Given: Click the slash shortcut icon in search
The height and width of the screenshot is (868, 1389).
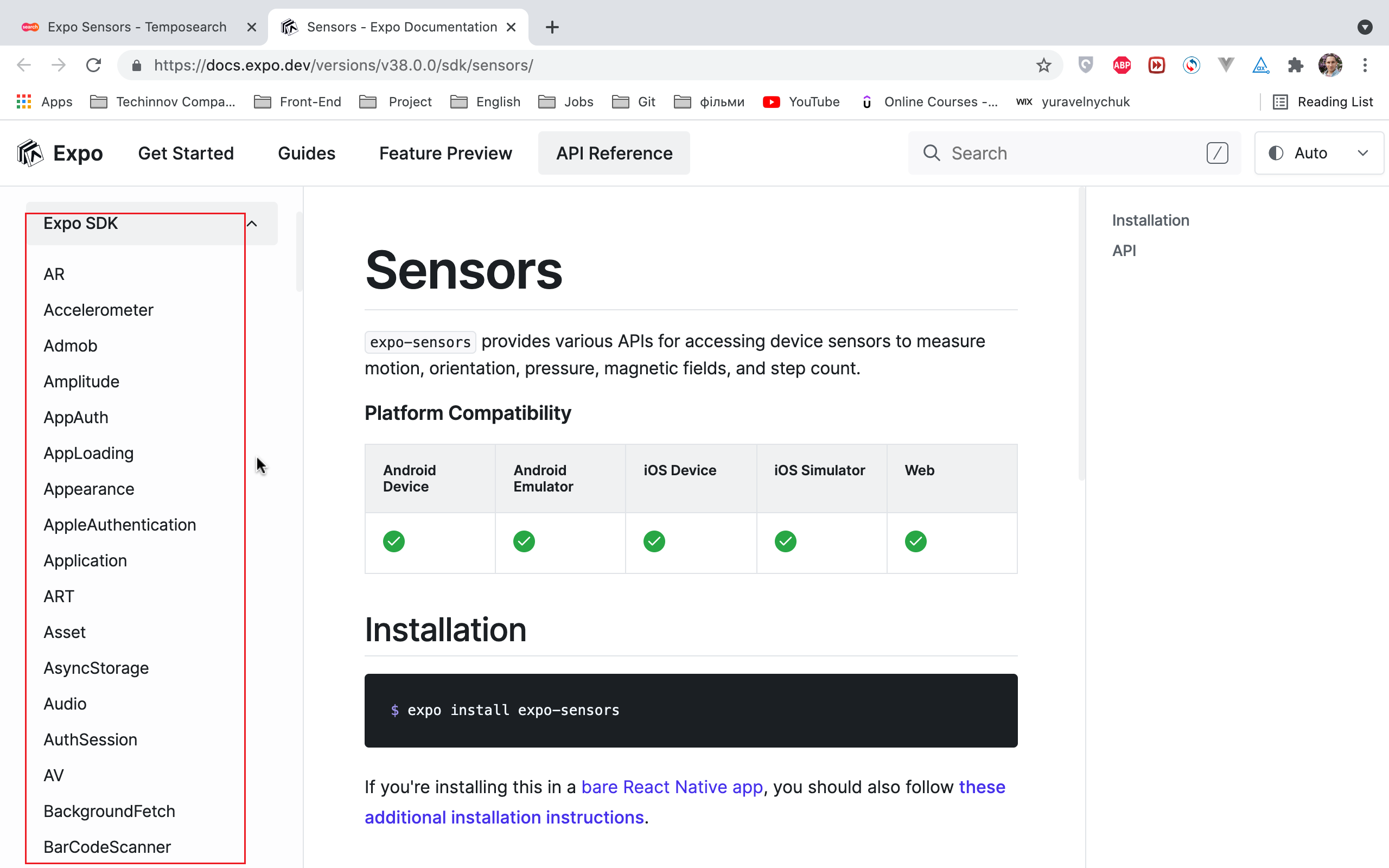Looking at the screenshot, I should pos(1217,152).
